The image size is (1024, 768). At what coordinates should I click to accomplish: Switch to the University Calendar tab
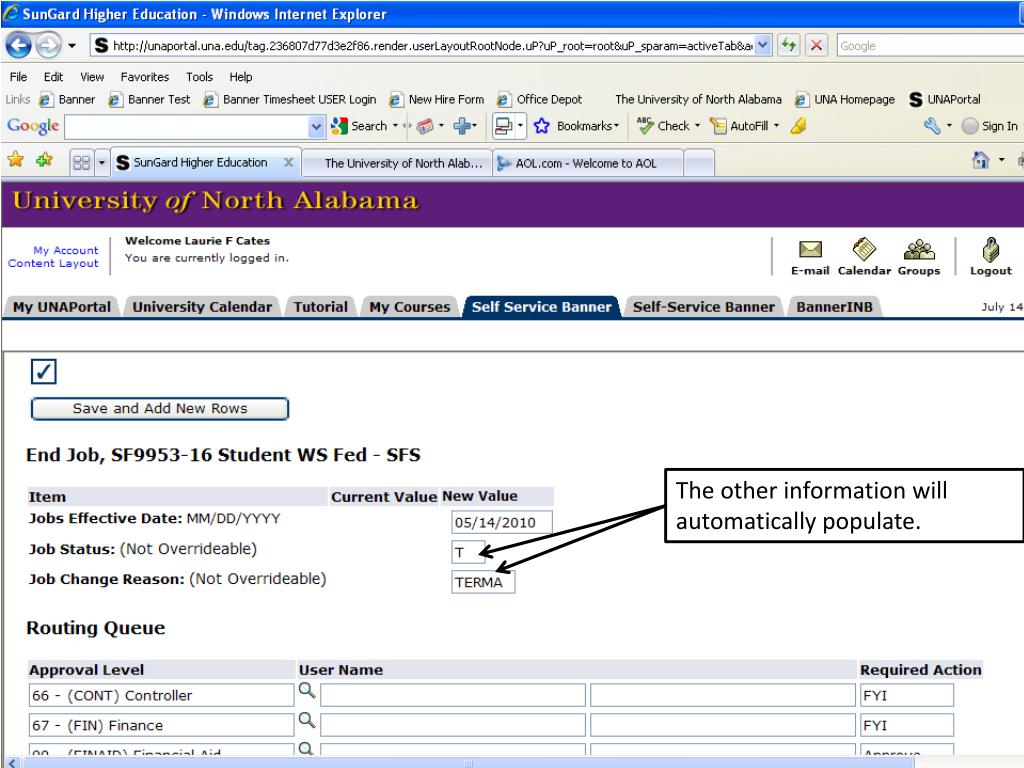(x=202, y=306)
